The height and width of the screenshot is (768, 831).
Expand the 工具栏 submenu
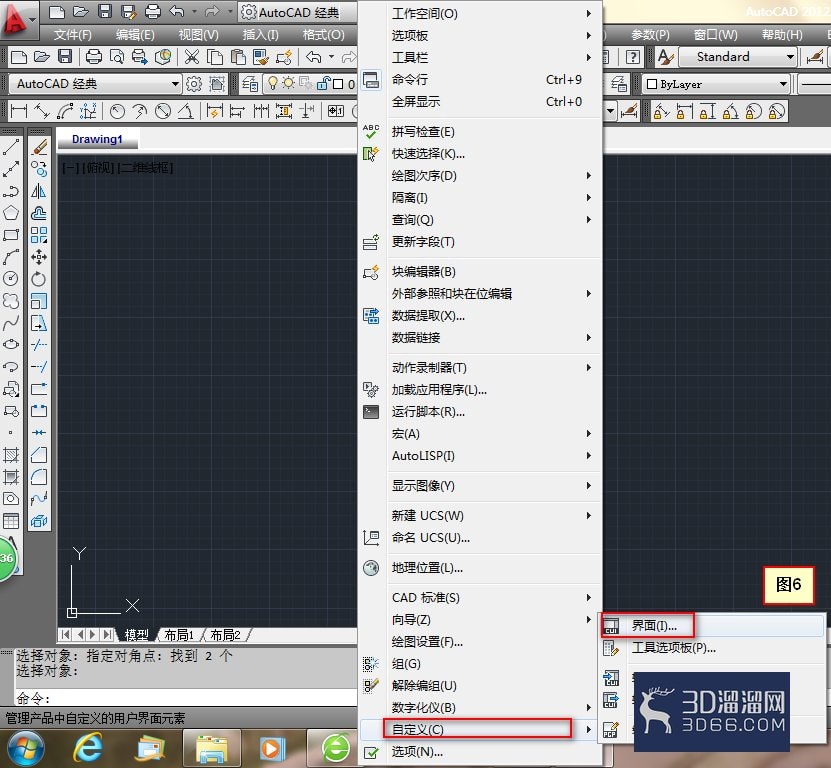[480, 57]
